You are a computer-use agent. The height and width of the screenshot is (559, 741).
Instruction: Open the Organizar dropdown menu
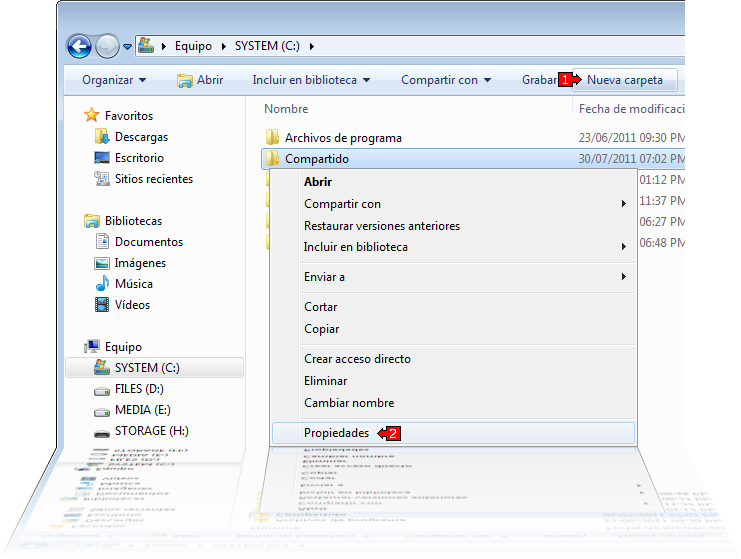coord(114,80)
